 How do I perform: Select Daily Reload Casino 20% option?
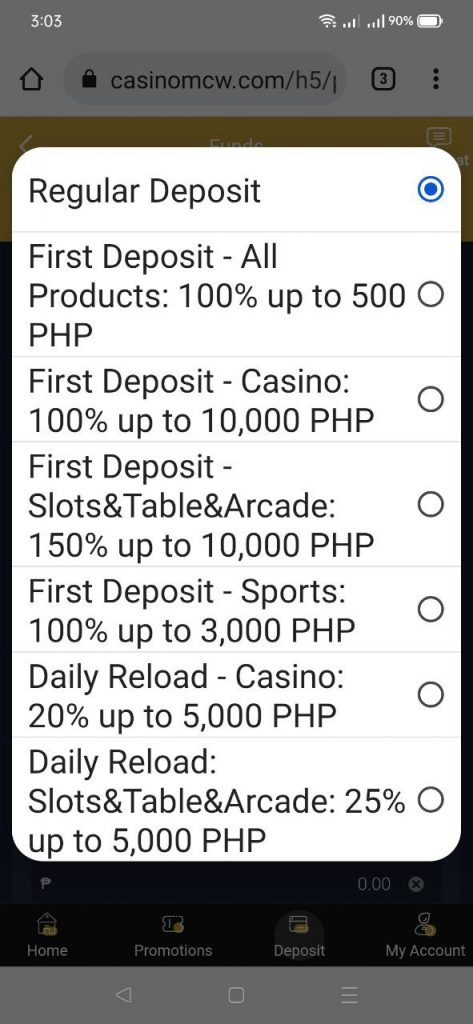point(236,694)
